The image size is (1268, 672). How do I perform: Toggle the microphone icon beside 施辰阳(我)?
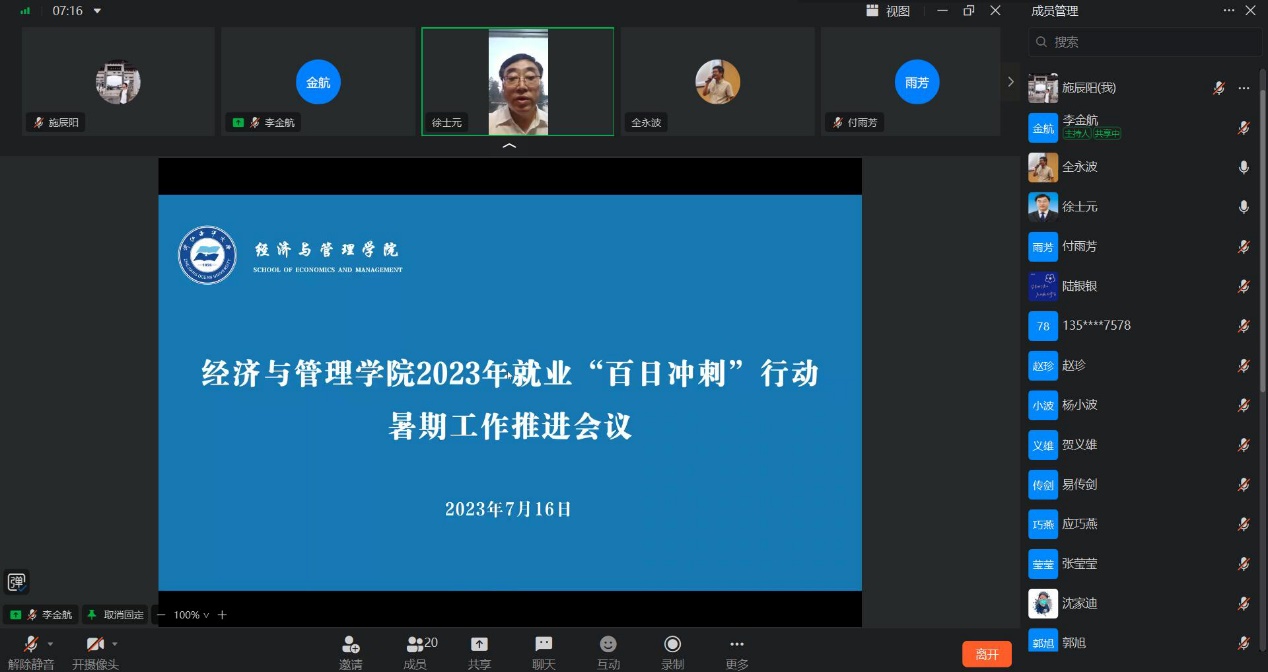(1218, 88)
